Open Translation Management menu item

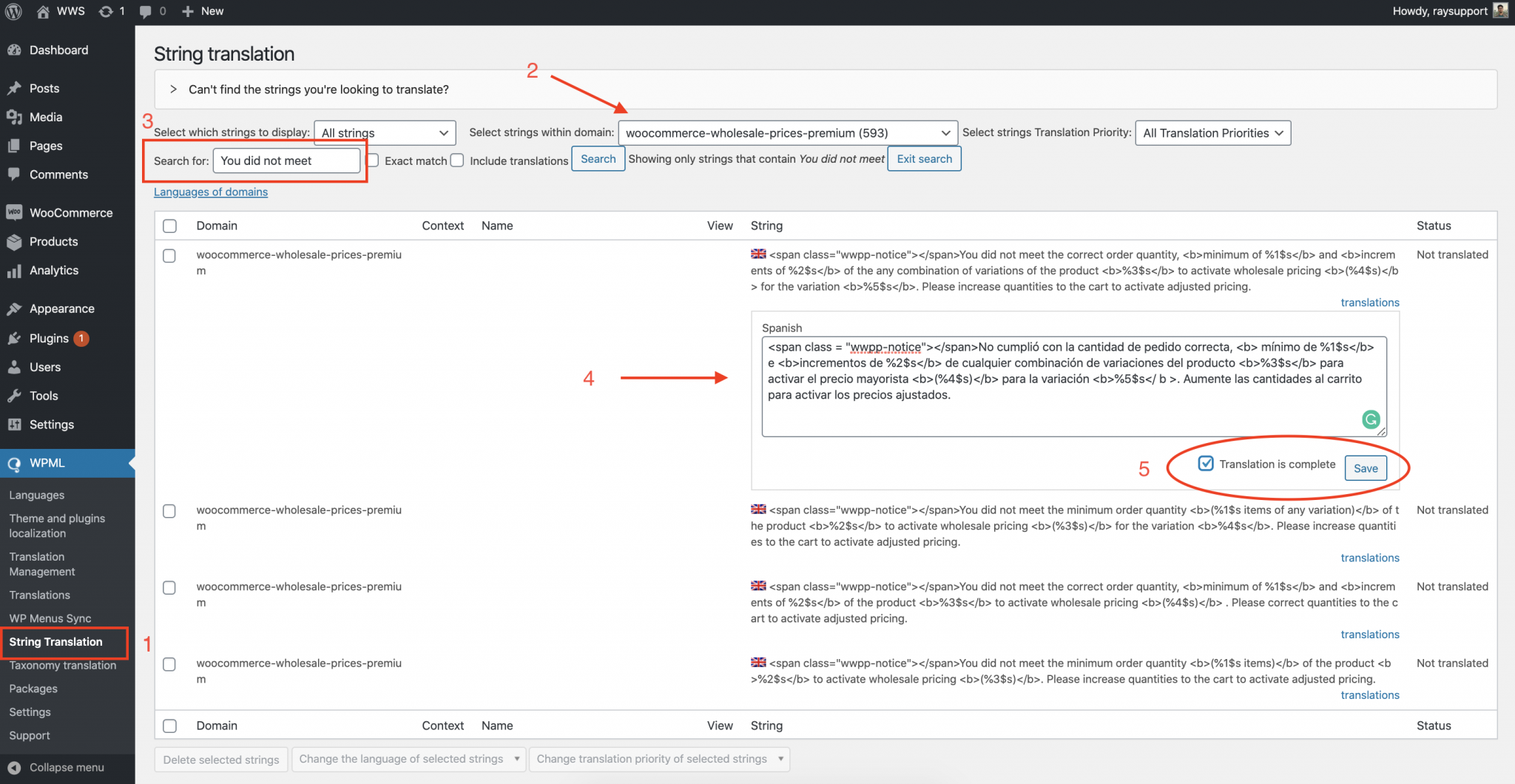(x=42, y=564)
